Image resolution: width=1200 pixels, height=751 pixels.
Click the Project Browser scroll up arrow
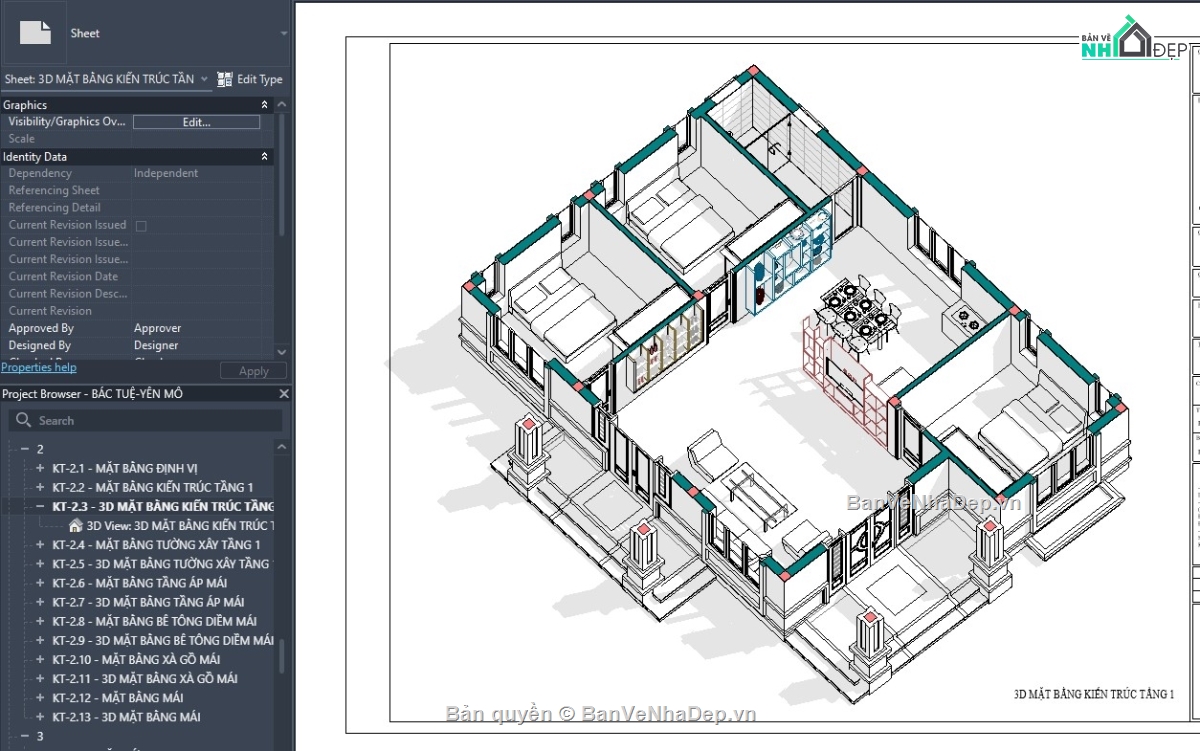click(281, 446)
